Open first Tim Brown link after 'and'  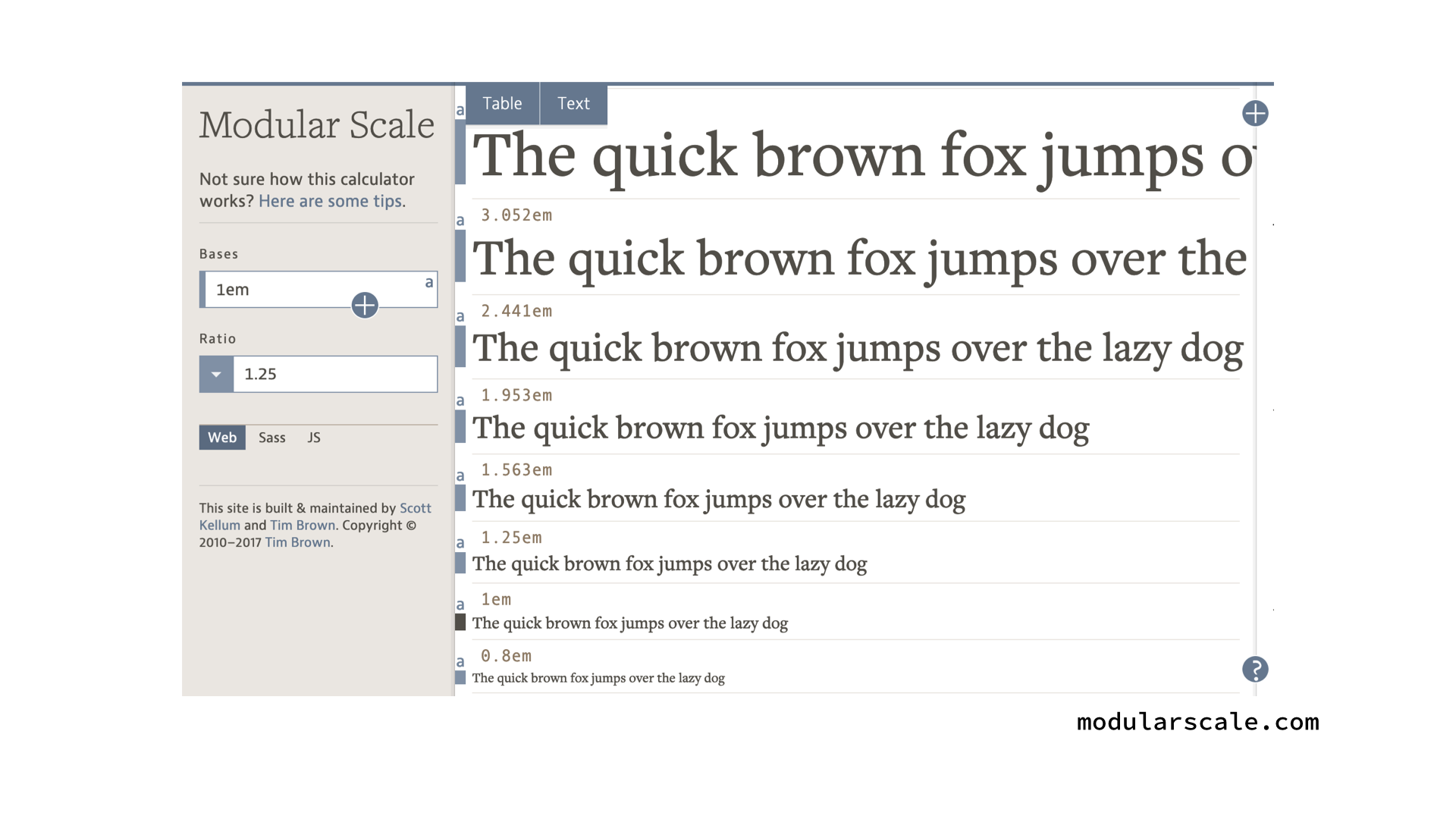pos(303,525)
